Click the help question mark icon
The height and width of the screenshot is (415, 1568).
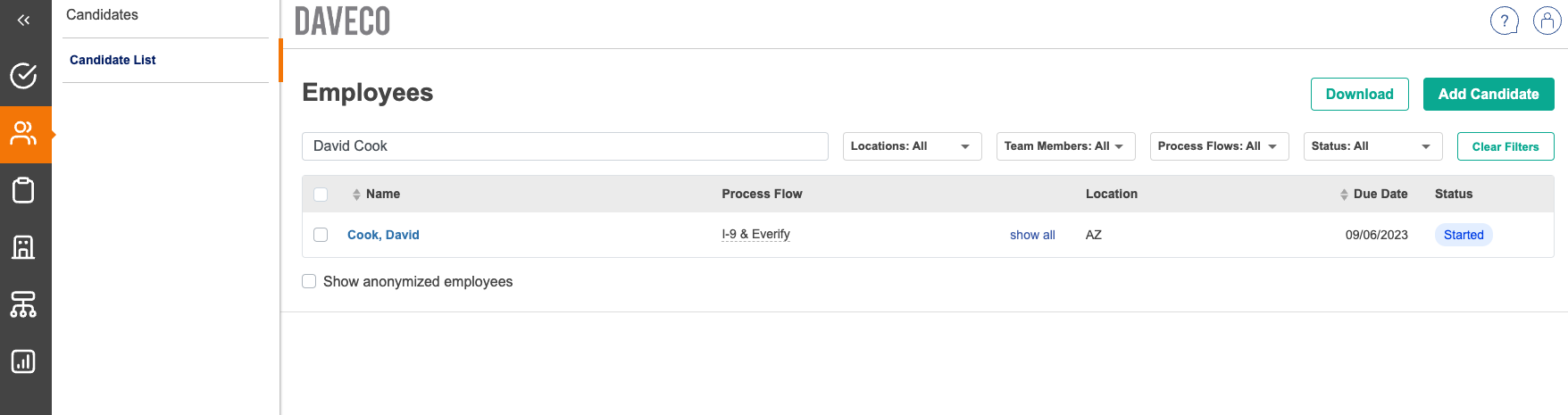click(1504, 21)
